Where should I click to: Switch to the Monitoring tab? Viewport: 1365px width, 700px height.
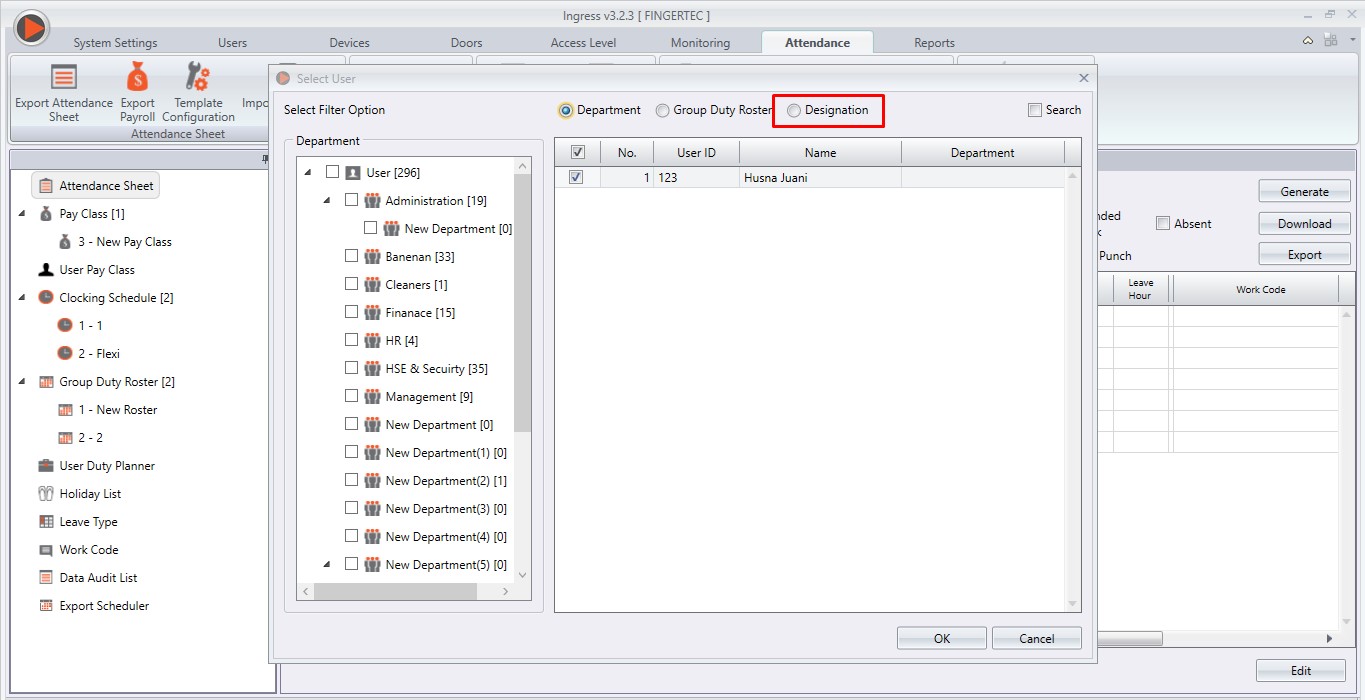700,43
